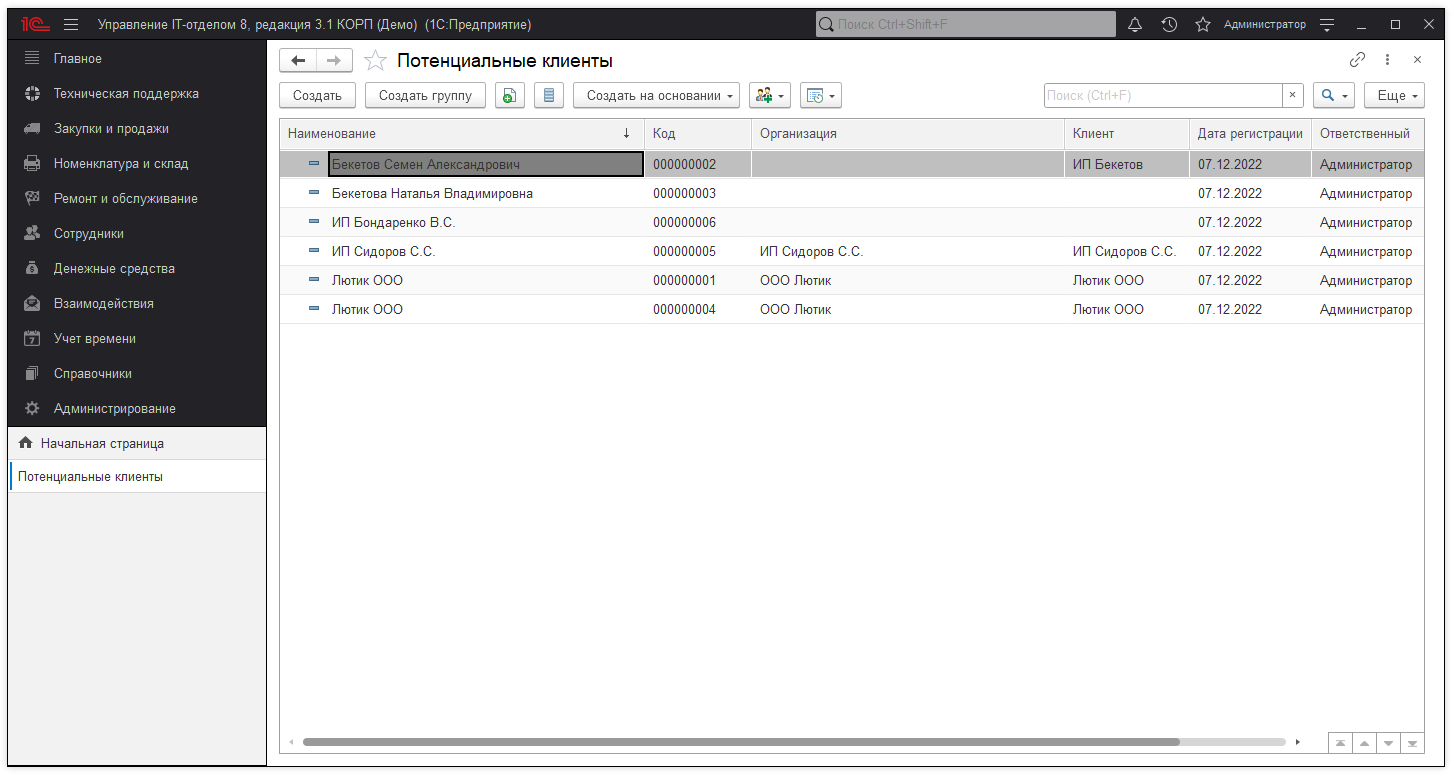This screenshot has width=1452, height=774.
Task: Open the Справочники section
Action: pos(93,373)
